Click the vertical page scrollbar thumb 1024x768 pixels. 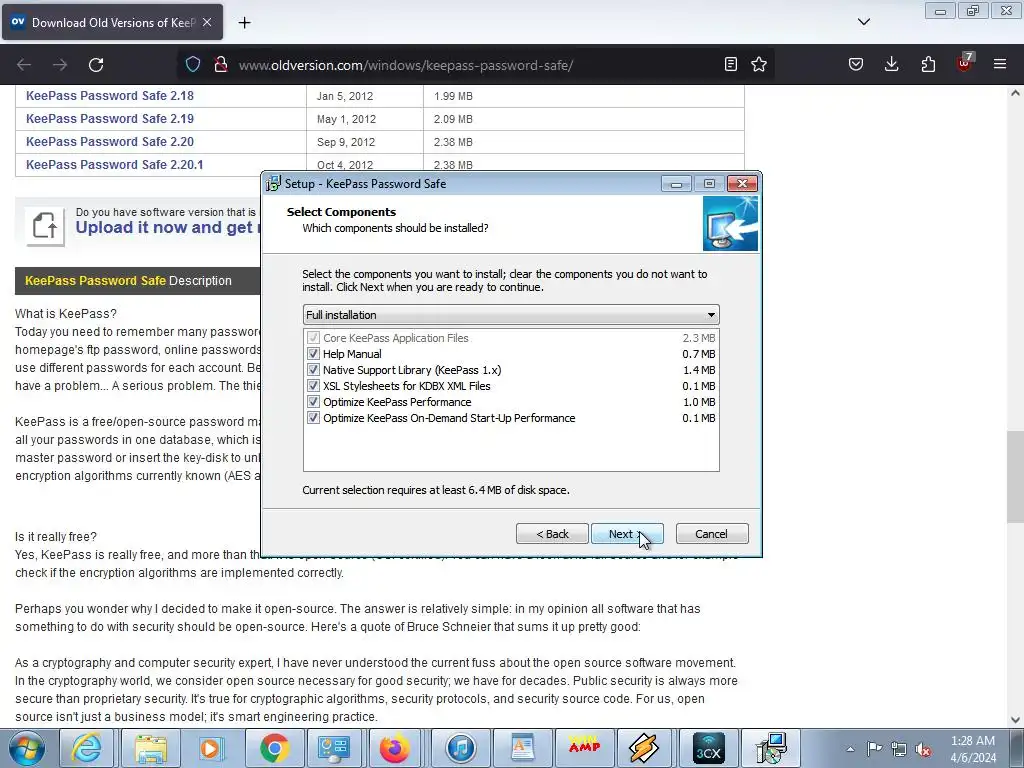click(x=1015, y=477)
